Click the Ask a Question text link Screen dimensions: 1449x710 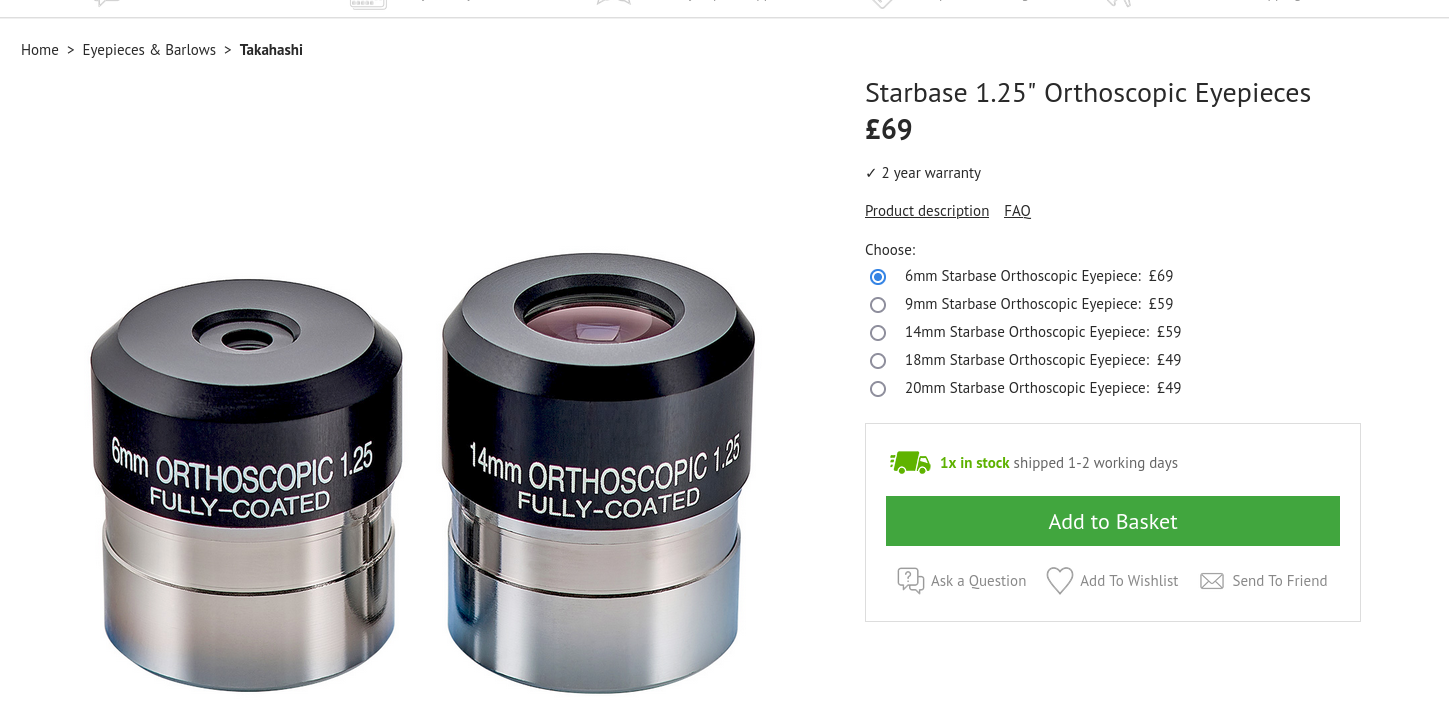click(978, 581)
